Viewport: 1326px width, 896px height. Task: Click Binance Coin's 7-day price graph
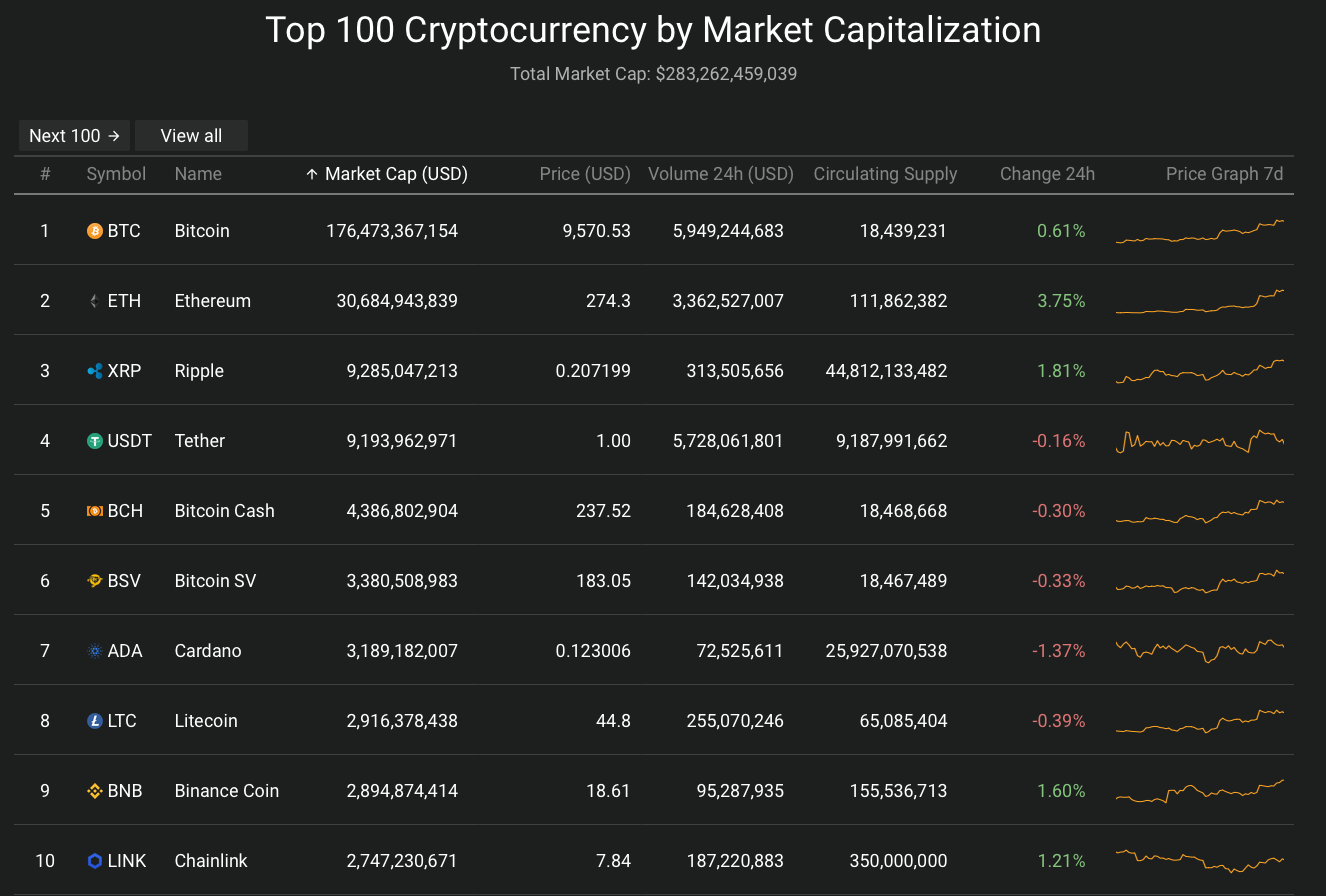(x=1200, y=791)
